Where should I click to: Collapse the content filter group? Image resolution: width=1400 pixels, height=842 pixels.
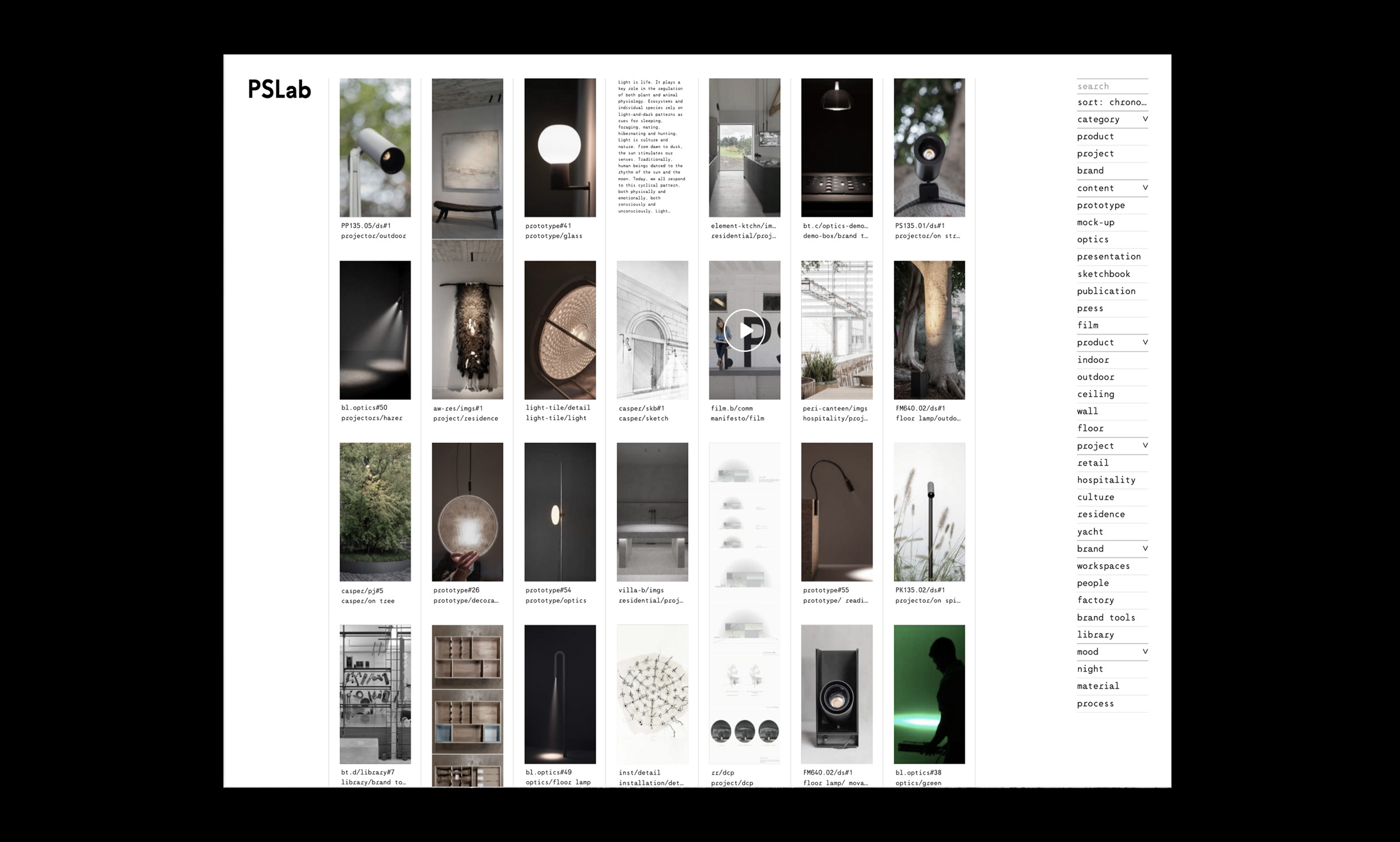[1144, 188]
